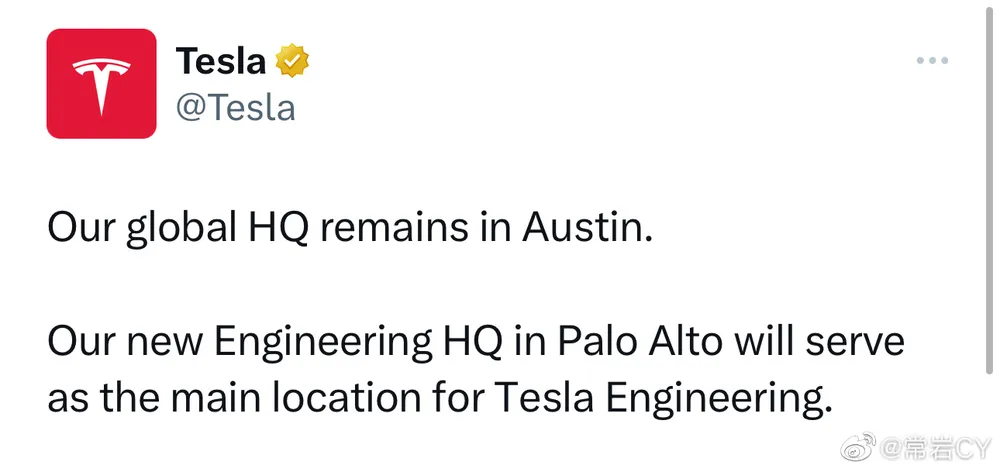The image size is (1000, 472).
Task: Click the vertical scrollbar on the right edge
Action: click(990, 187)
